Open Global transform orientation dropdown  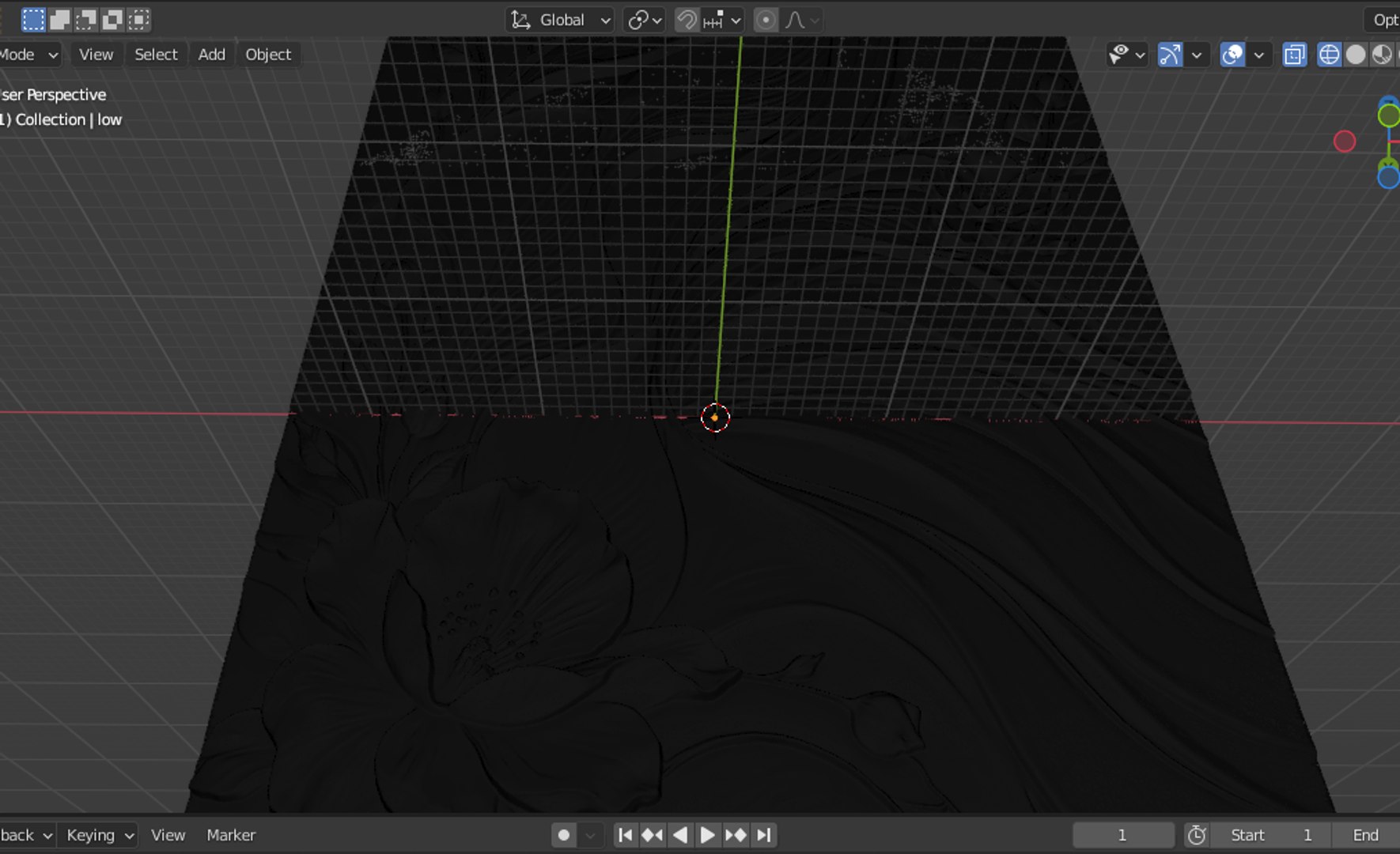(x=560, y=20)
